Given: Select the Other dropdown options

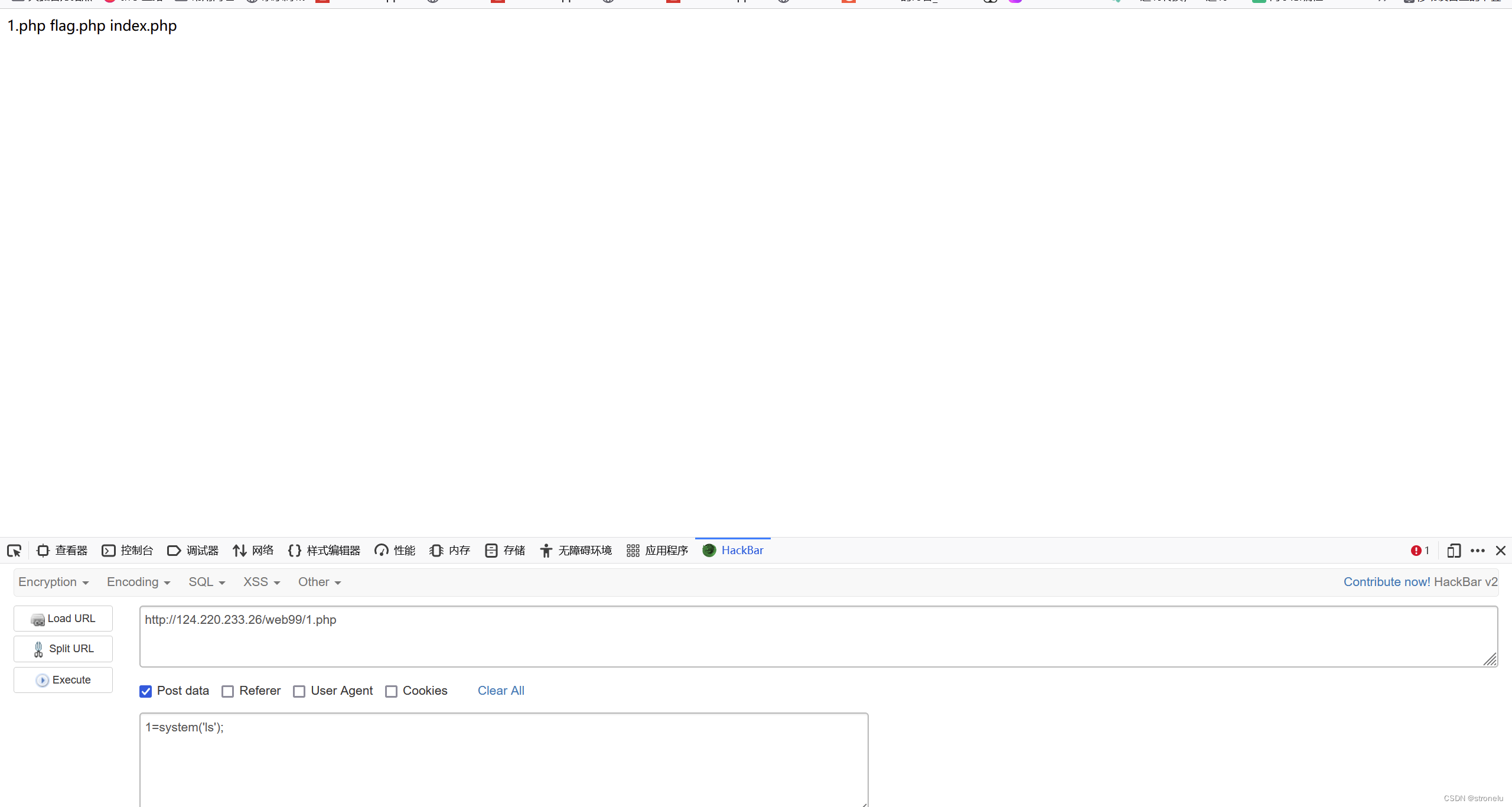Looking at the screenshot, I should tap(316, 581).
